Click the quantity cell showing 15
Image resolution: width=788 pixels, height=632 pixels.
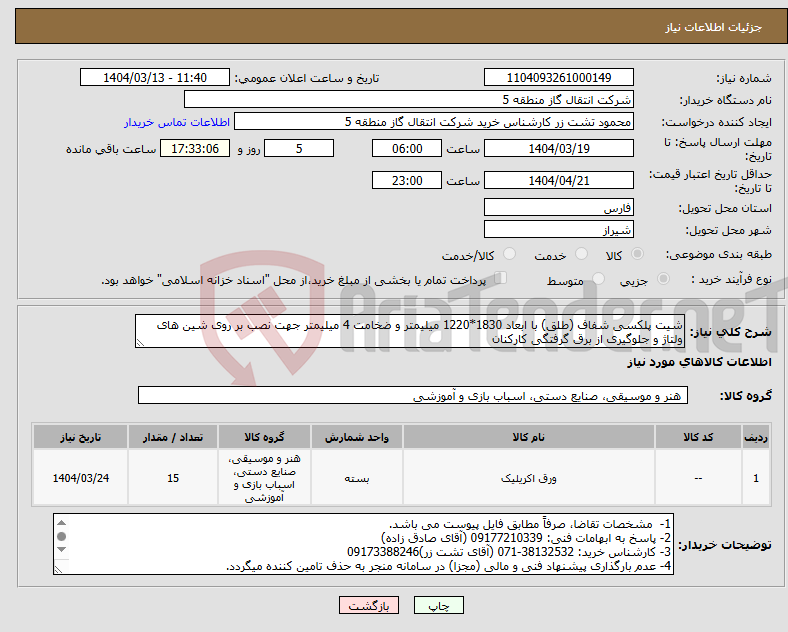pos(173,478)
